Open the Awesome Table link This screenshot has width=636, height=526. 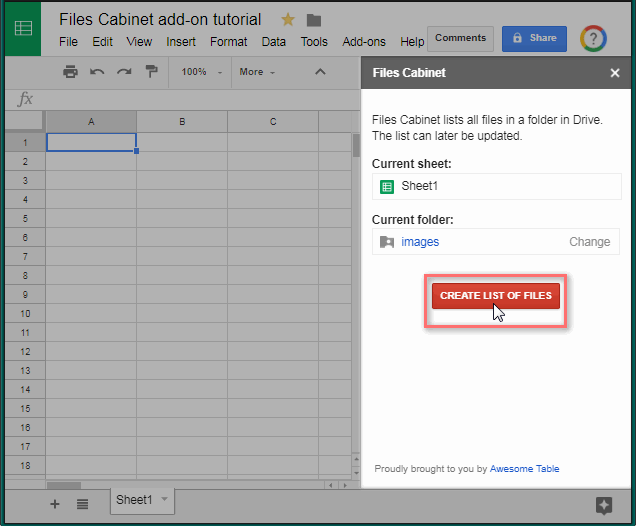524,469
